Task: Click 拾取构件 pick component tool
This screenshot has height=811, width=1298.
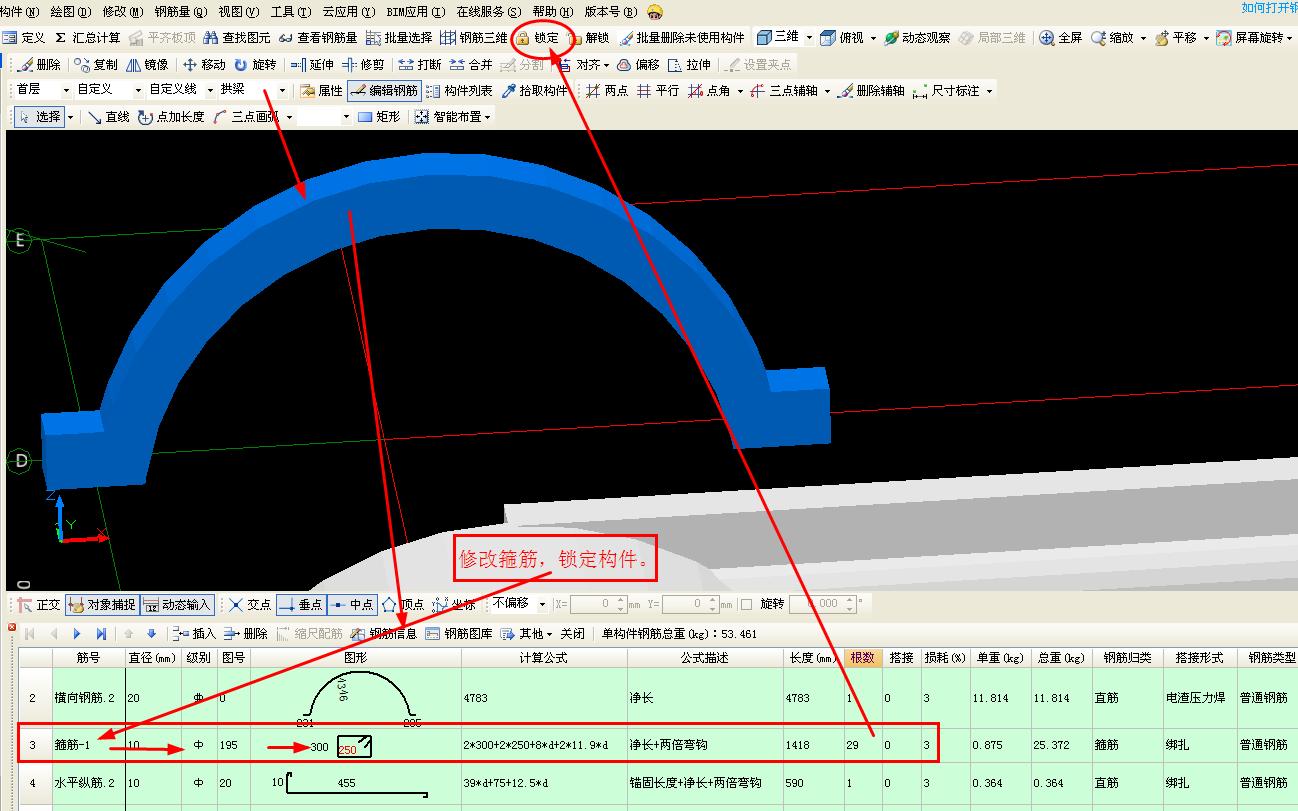Action: click(534, 91)
